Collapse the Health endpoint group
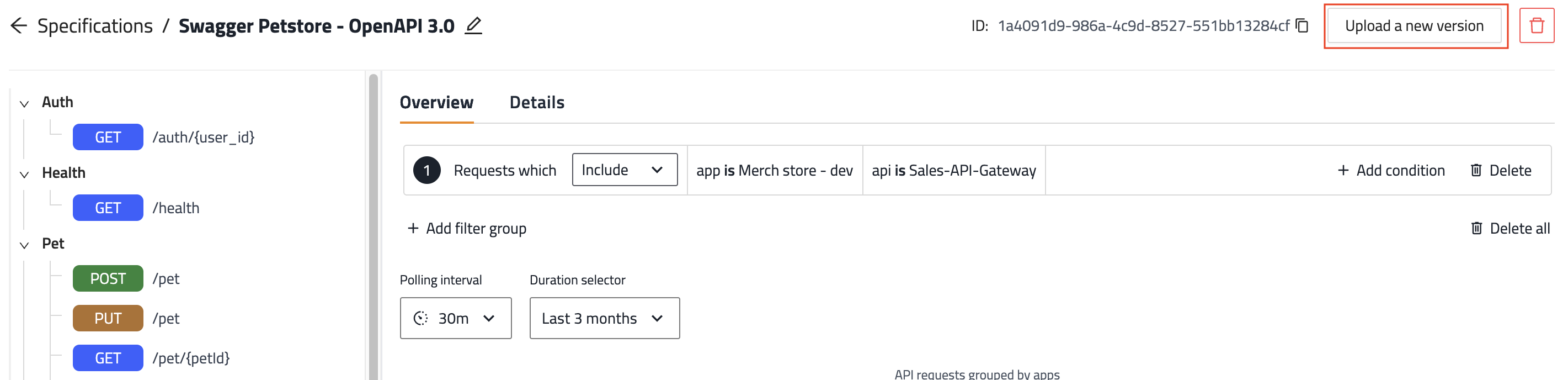This screenshot has width=1568, height=380. click(24, 174)
